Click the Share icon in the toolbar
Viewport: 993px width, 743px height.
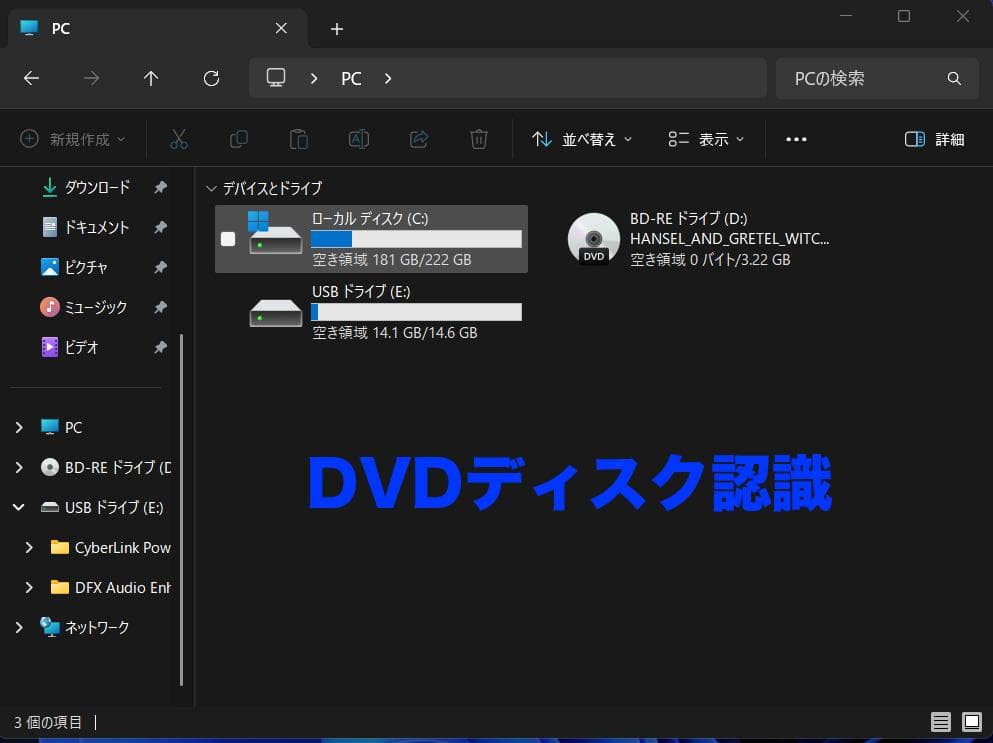419,139
